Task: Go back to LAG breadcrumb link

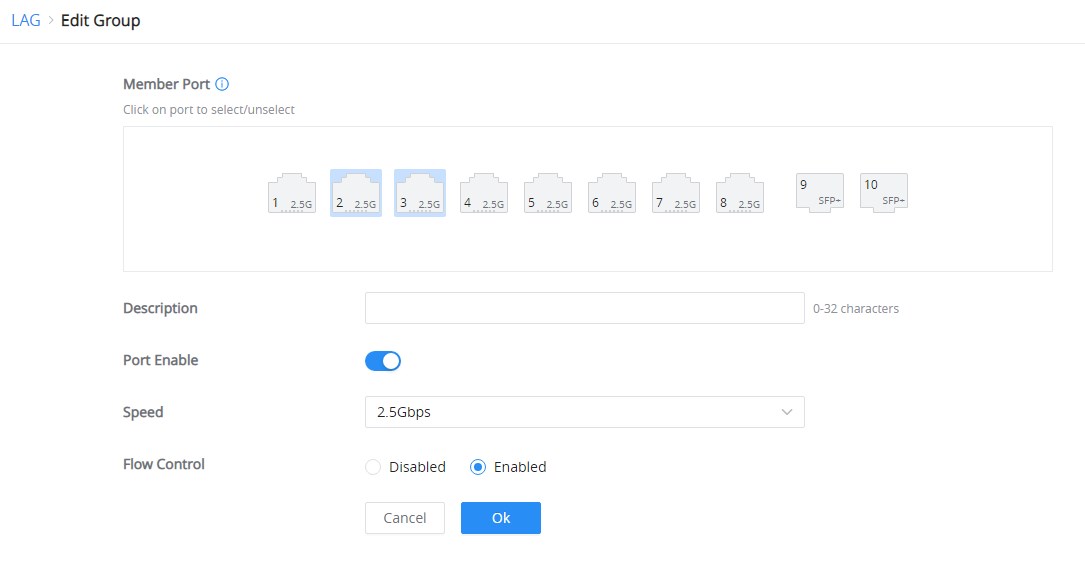Action: [26, 21]
